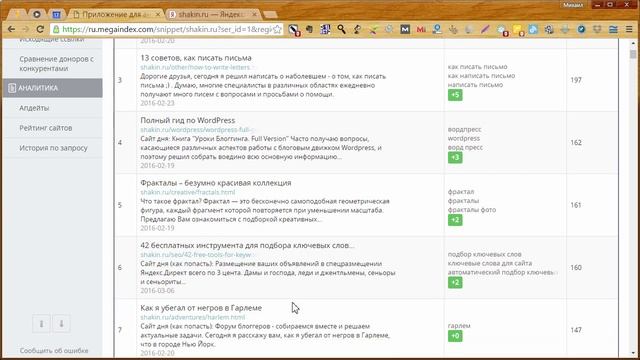Click keyword вордпресс
The height and width of the screenshot is (360, 640).
click(464, 129)
